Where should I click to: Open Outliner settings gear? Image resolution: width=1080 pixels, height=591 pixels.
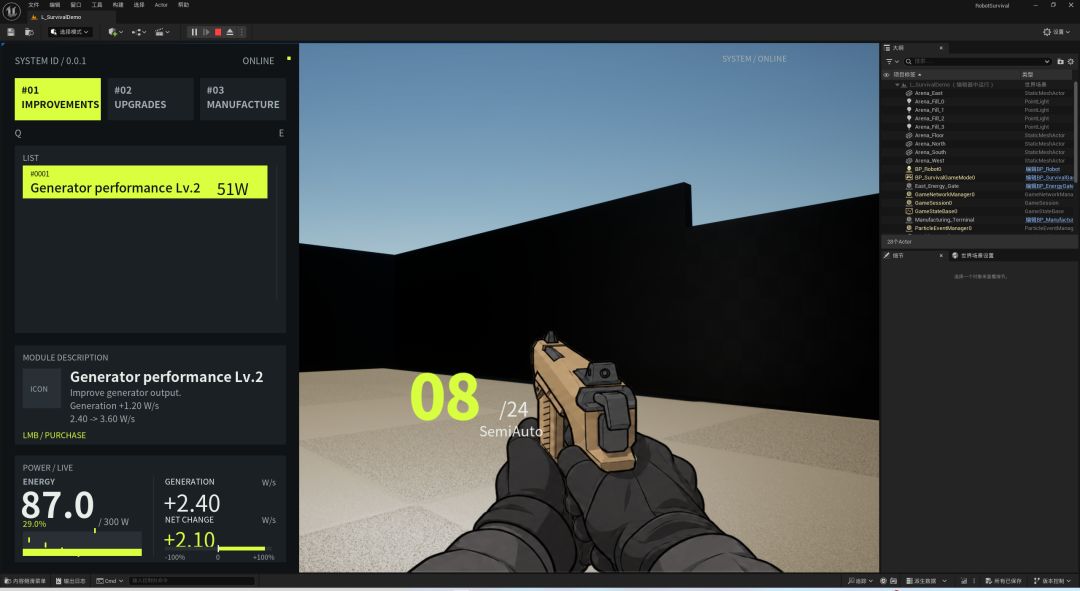[1070, 61]
